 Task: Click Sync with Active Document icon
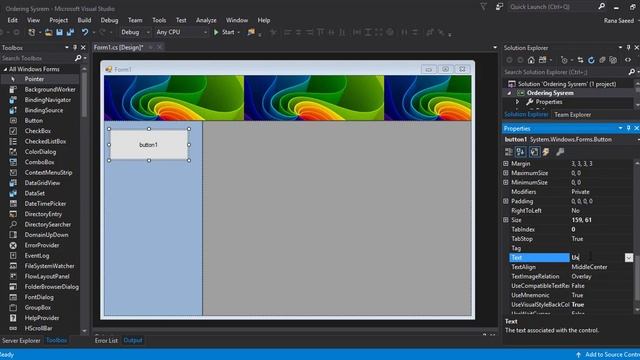[x=580, y=60]
